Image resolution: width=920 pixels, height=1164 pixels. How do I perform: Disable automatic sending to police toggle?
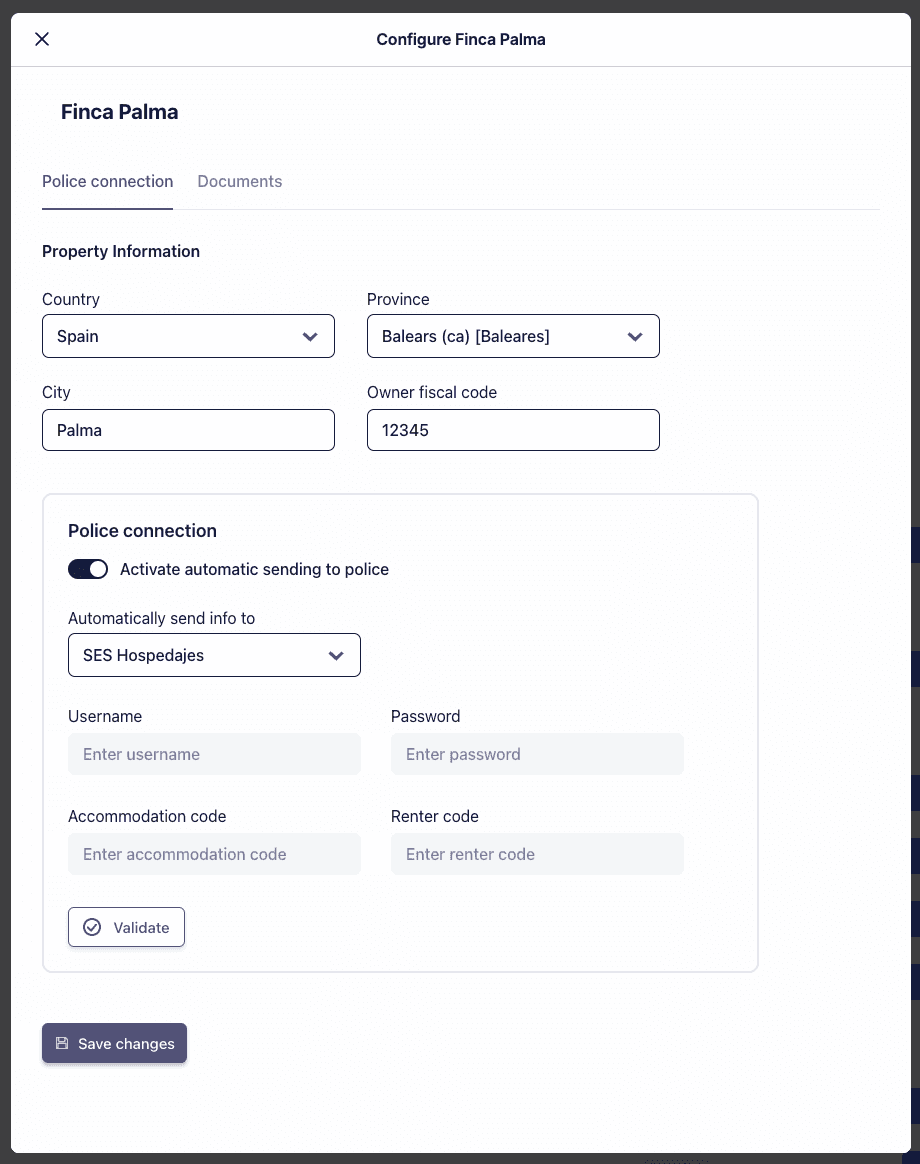[x=88, y=569]
